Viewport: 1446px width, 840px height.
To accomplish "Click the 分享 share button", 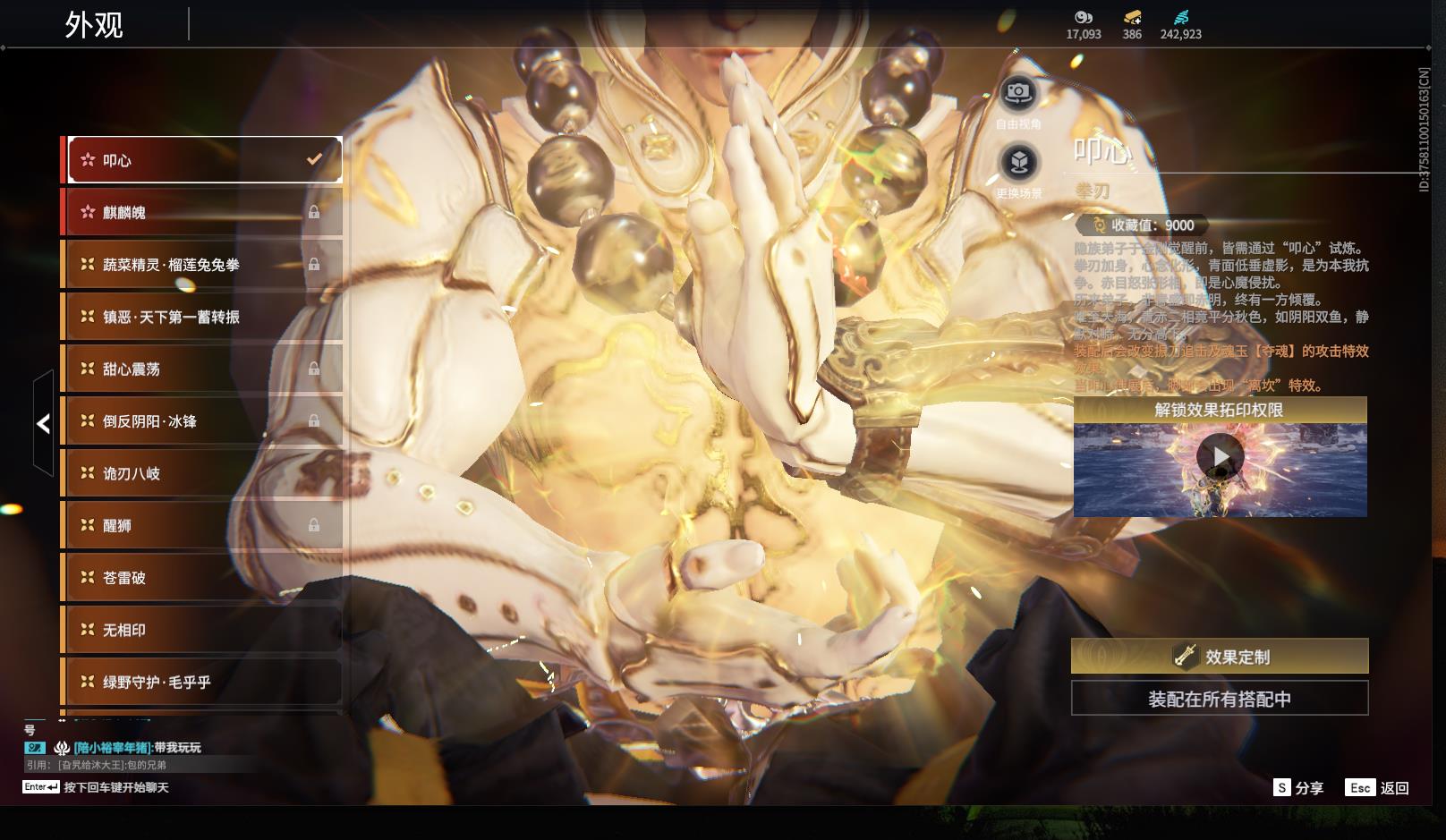I will [x=1298, y=787].
